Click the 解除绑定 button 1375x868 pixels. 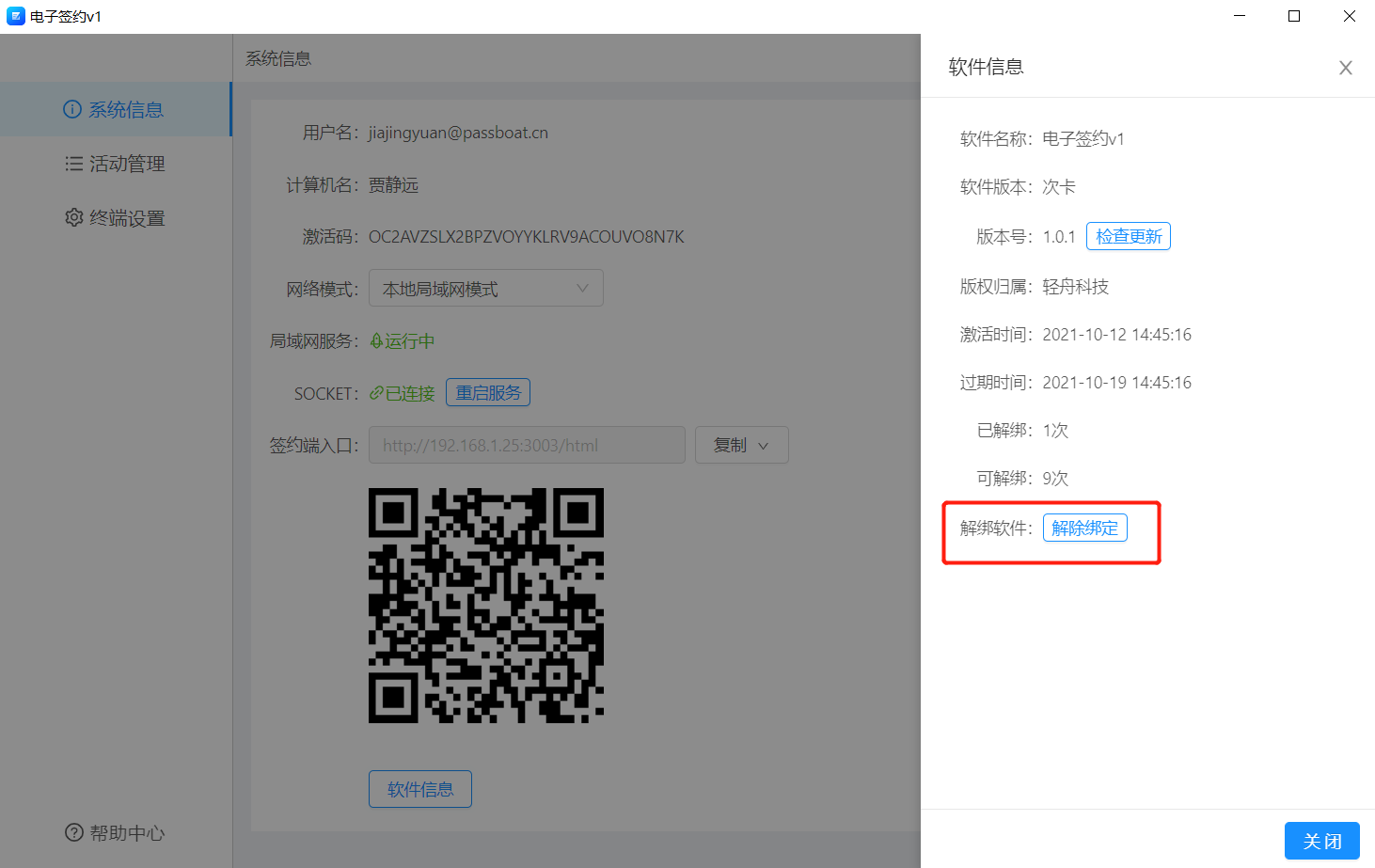click(x=1085, y=528)
